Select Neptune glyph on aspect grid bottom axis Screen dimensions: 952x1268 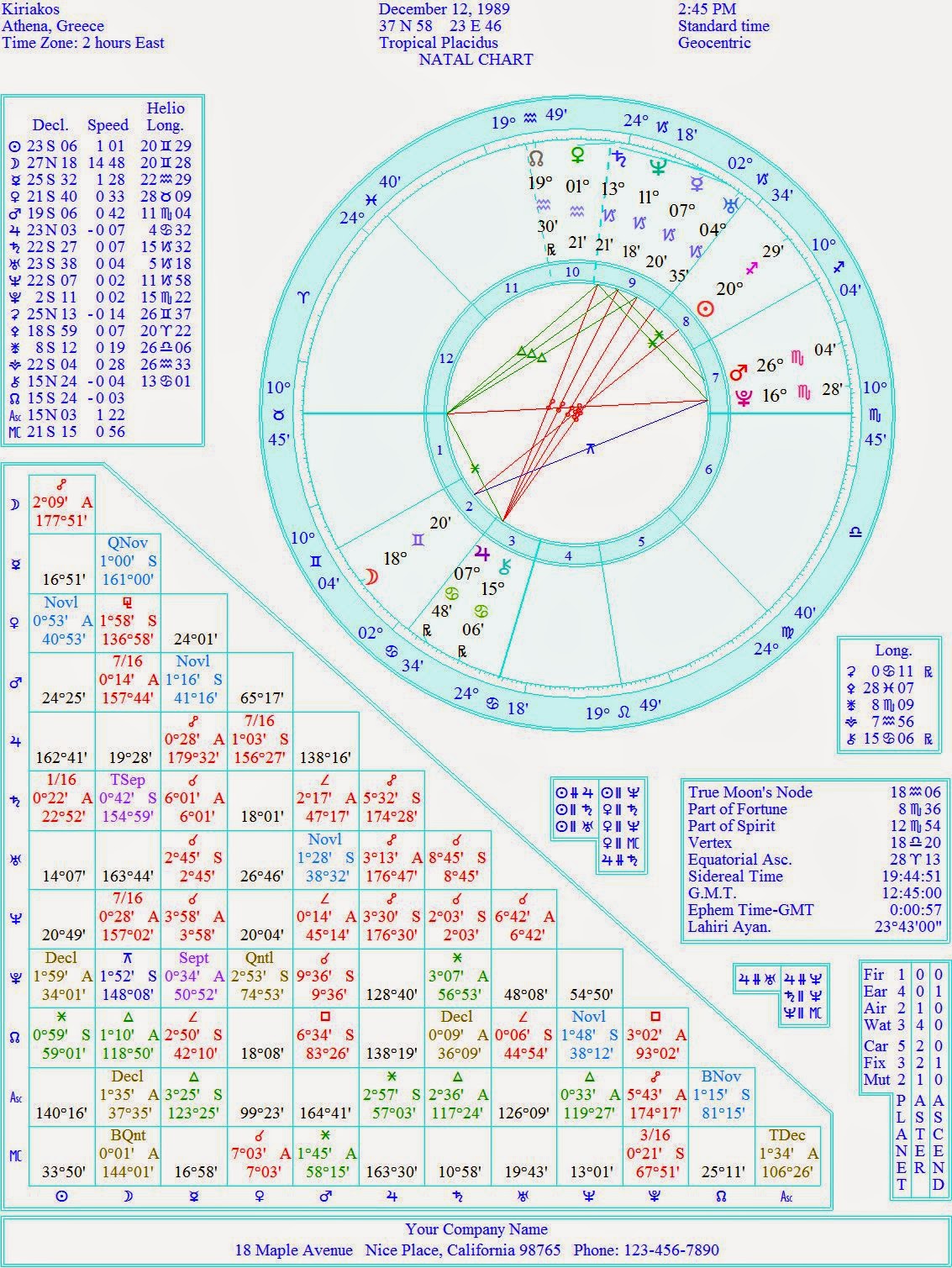click(x=589, y=1196)
